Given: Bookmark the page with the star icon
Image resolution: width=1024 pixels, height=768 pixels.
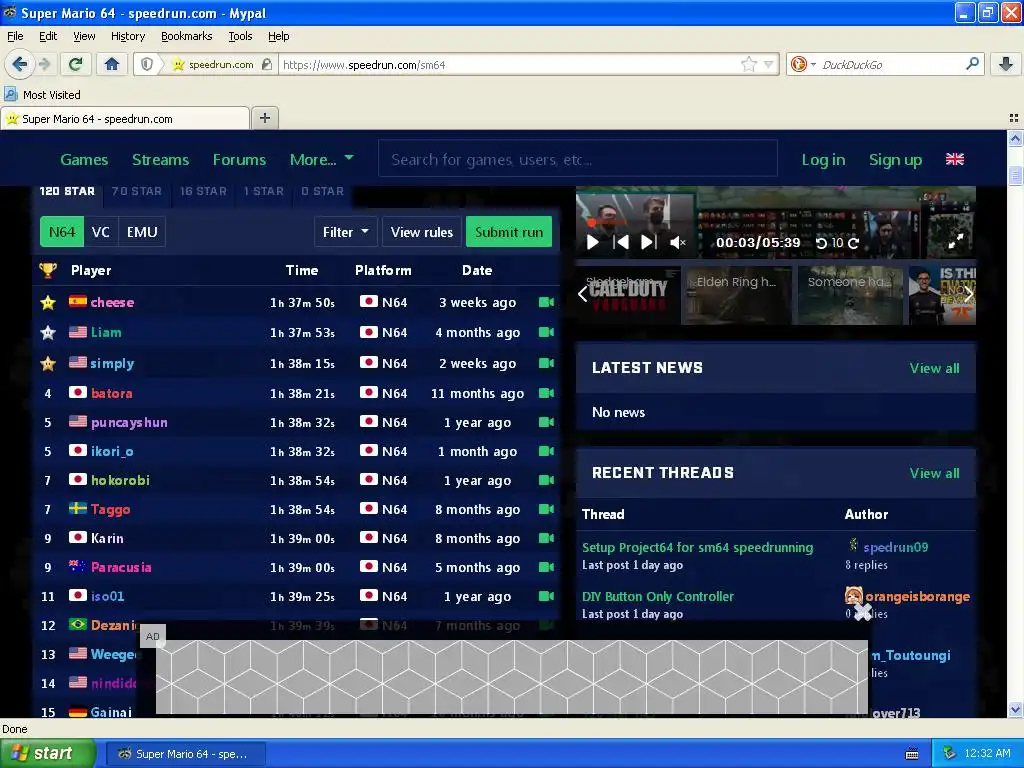Looking at the screenshot, I should [x=748, y=64].
